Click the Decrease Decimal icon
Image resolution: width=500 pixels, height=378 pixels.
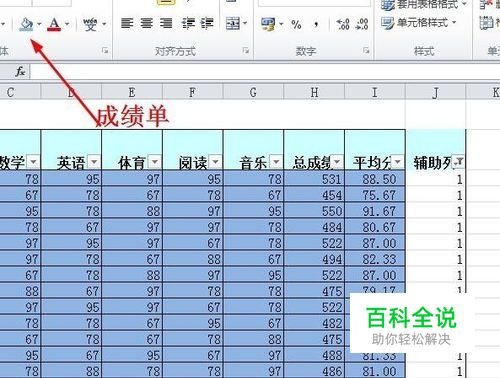coord(362,24)
